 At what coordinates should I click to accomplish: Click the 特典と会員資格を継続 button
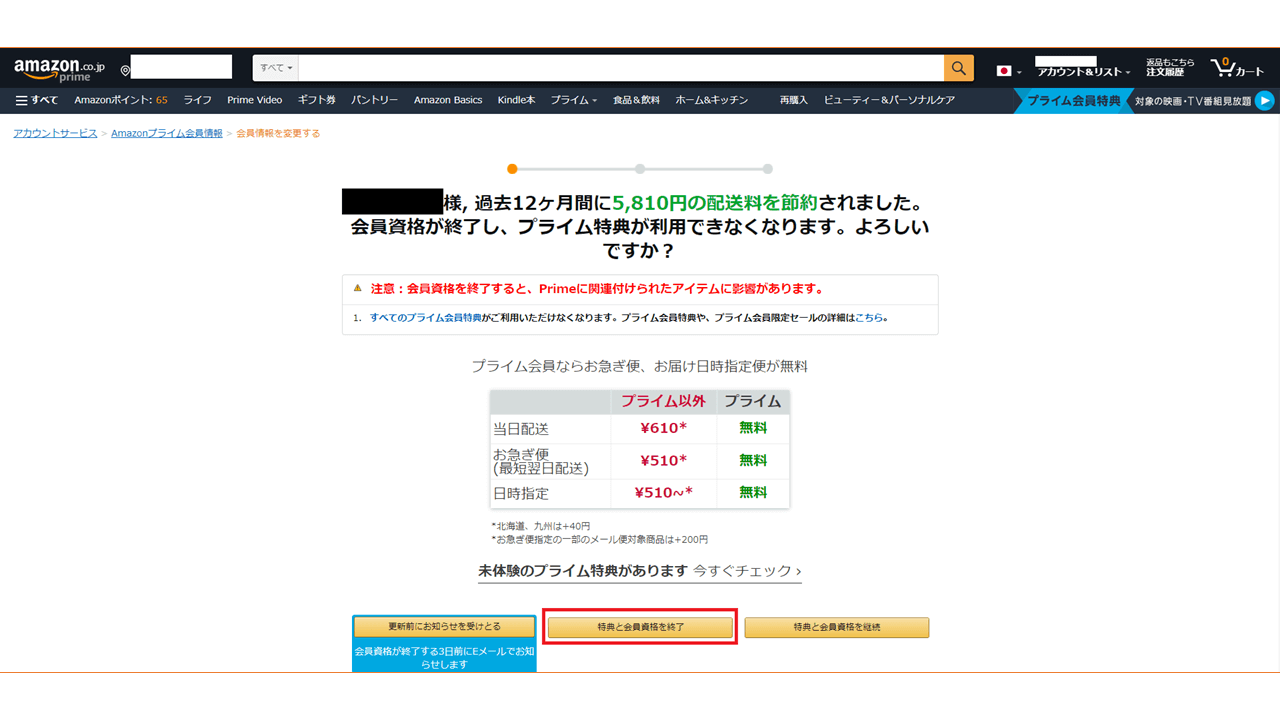click(x=837, y=627)
